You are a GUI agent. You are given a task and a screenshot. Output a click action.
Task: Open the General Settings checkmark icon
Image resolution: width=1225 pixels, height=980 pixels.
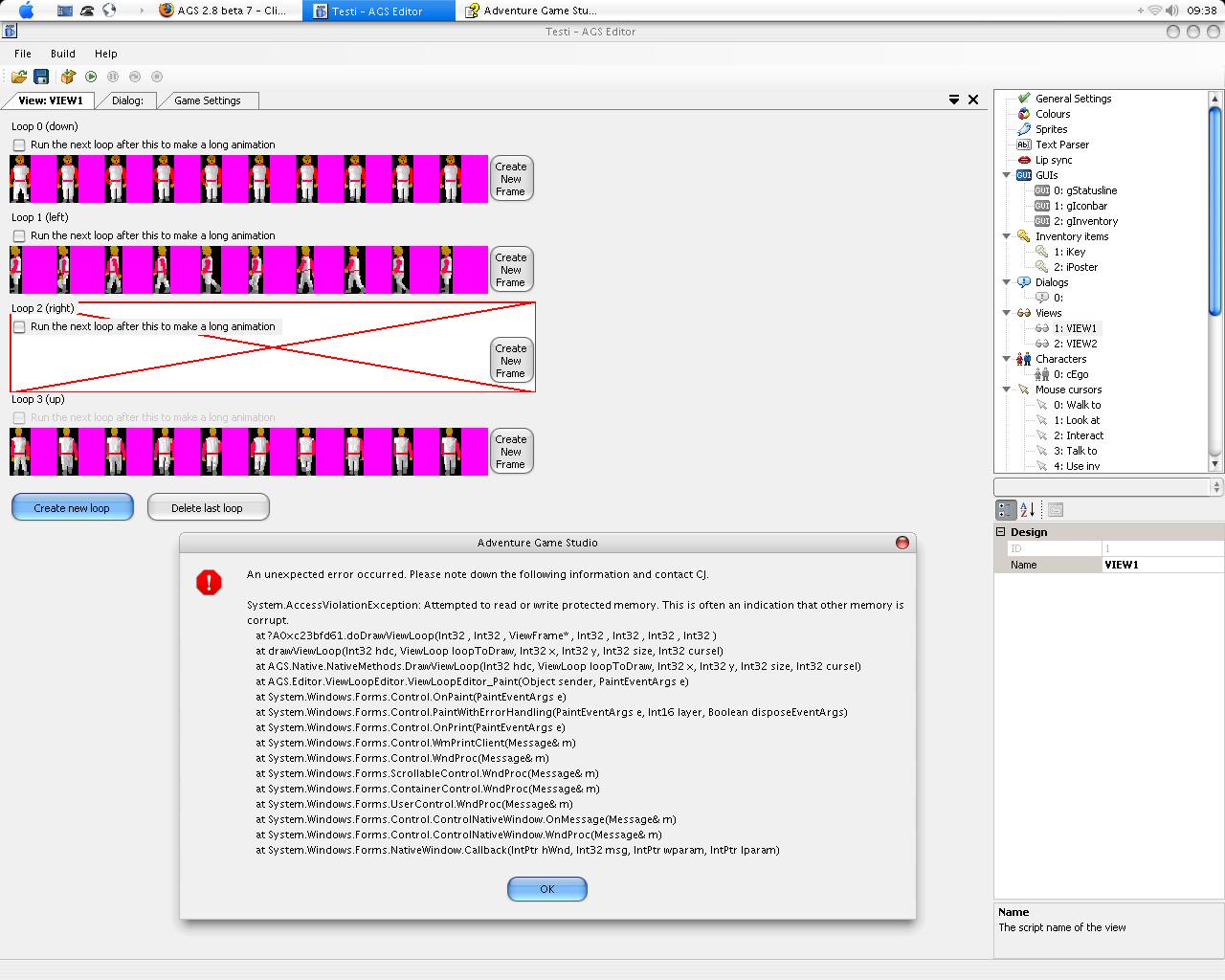[1024, 99]
